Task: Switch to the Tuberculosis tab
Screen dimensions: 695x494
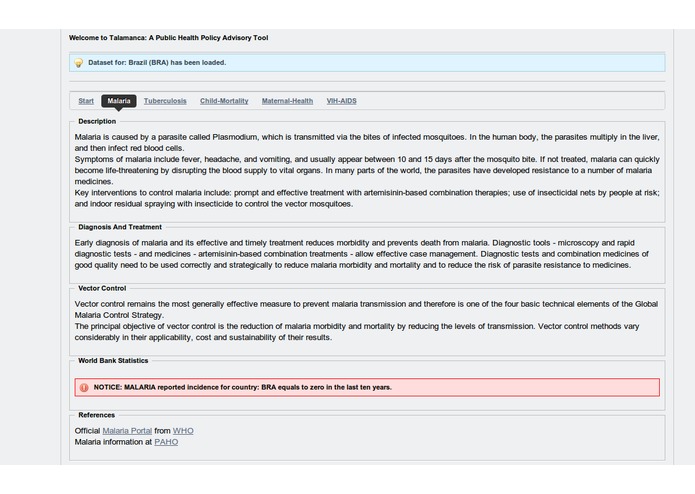Action: [x=165, y=101]
